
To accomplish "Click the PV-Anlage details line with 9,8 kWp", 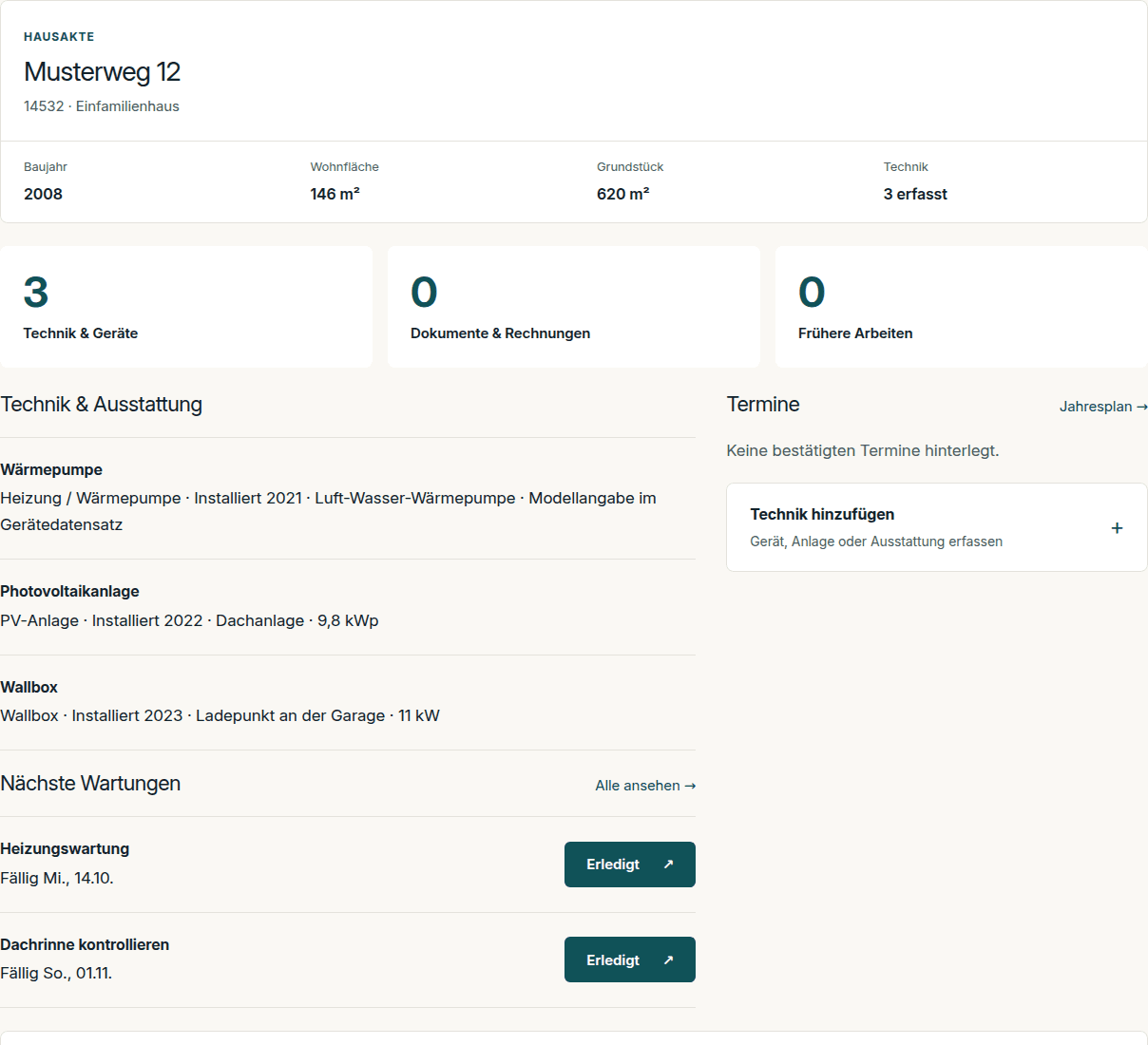I will [x=189, y=620].
